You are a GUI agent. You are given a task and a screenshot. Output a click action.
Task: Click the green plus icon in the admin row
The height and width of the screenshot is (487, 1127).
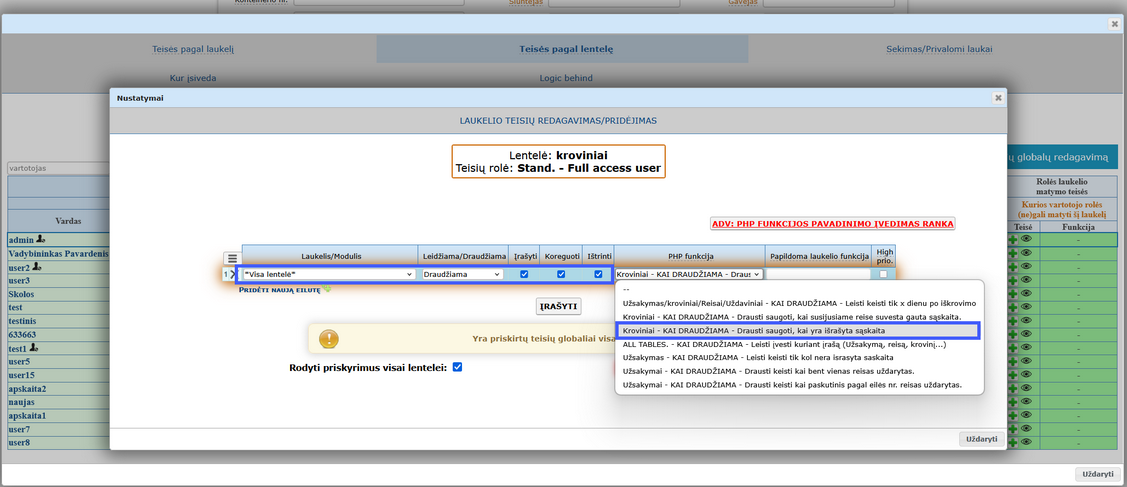[x=1013, y=239]
